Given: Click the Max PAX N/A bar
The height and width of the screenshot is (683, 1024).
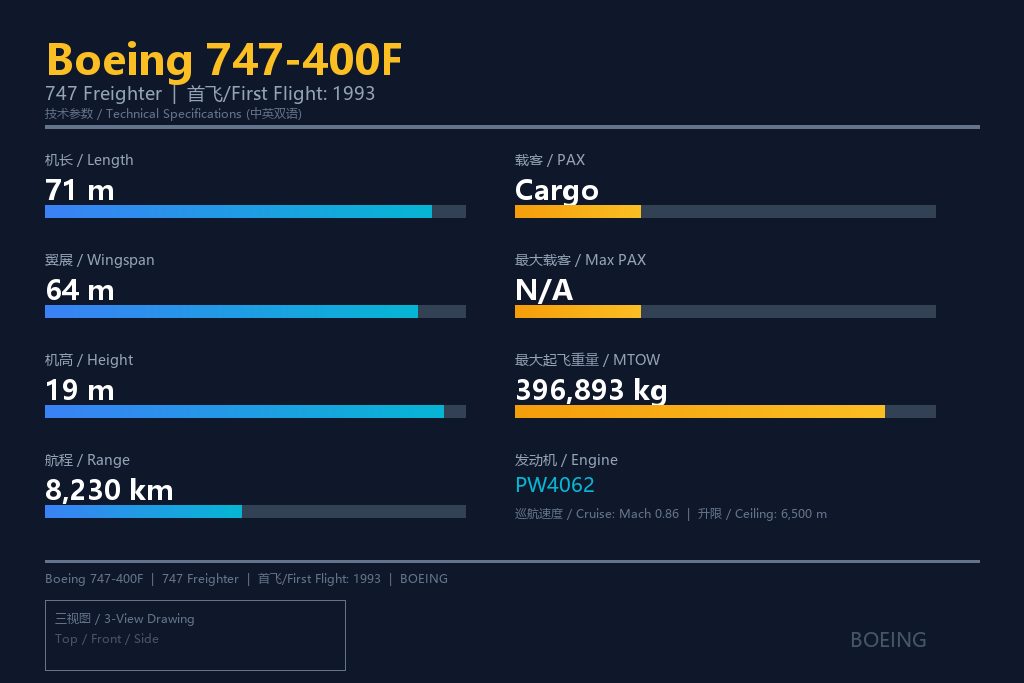Looking at the screenshot, I should point(725,311).
